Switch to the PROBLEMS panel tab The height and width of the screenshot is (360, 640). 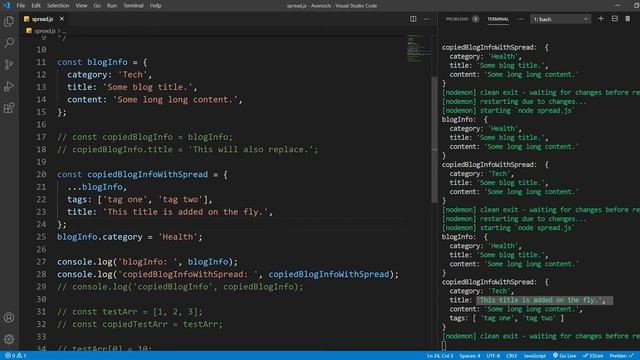[457, 19]
